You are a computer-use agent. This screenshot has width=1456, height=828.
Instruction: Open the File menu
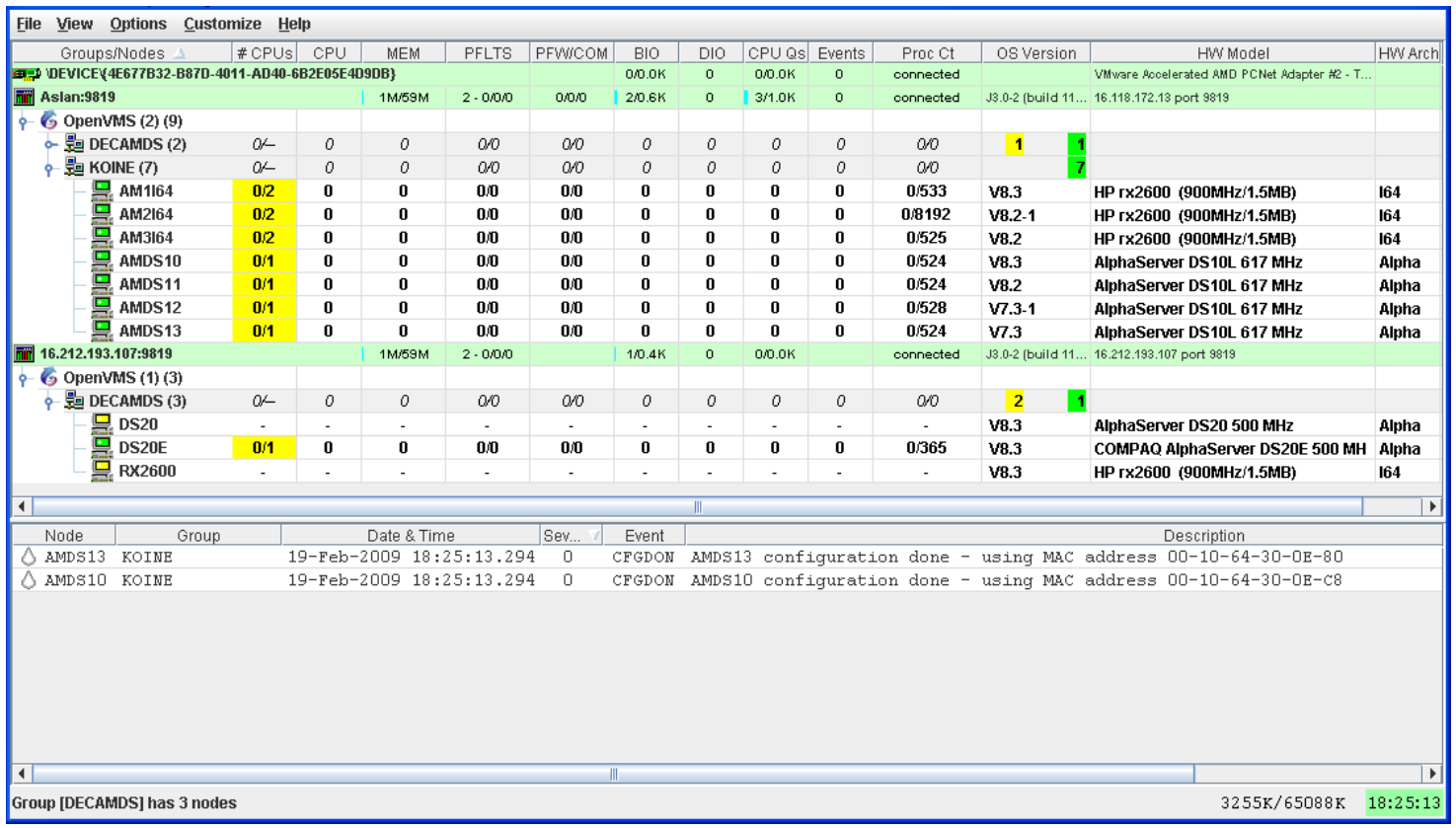tap(29, 24)
